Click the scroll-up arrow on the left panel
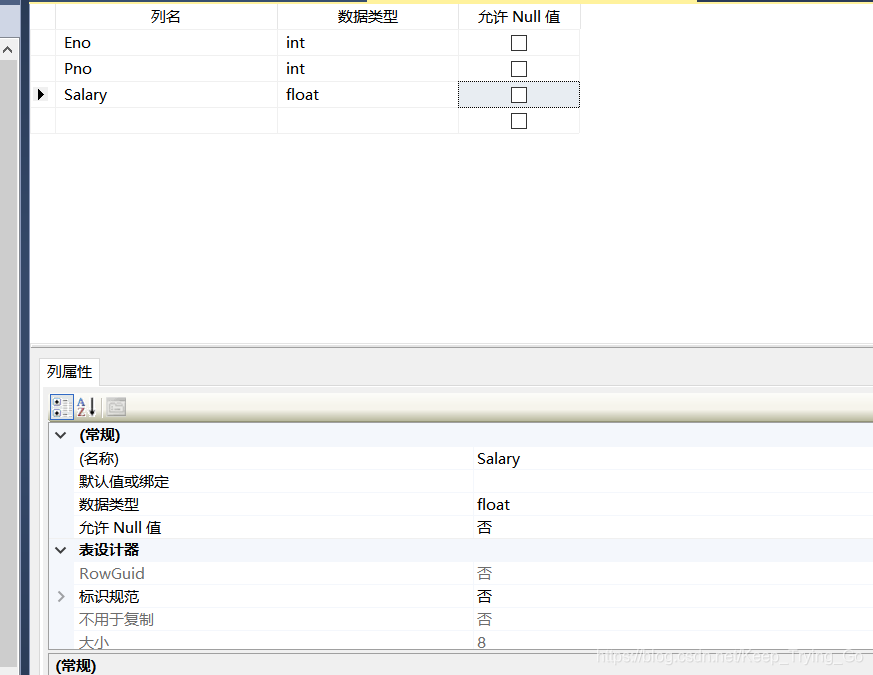The width and height of the screenshot is (873, 675). tap(8, 50)
